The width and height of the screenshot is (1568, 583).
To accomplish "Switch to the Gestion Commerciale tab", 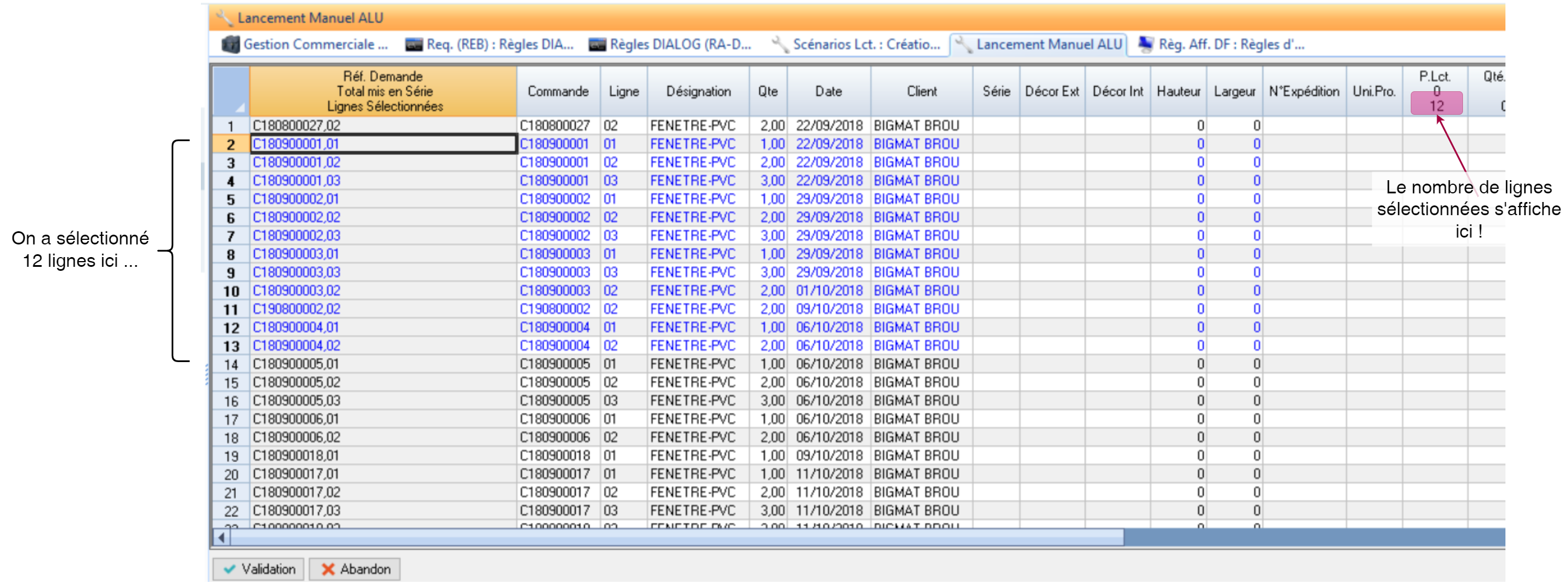I will [x=315, y=44].
